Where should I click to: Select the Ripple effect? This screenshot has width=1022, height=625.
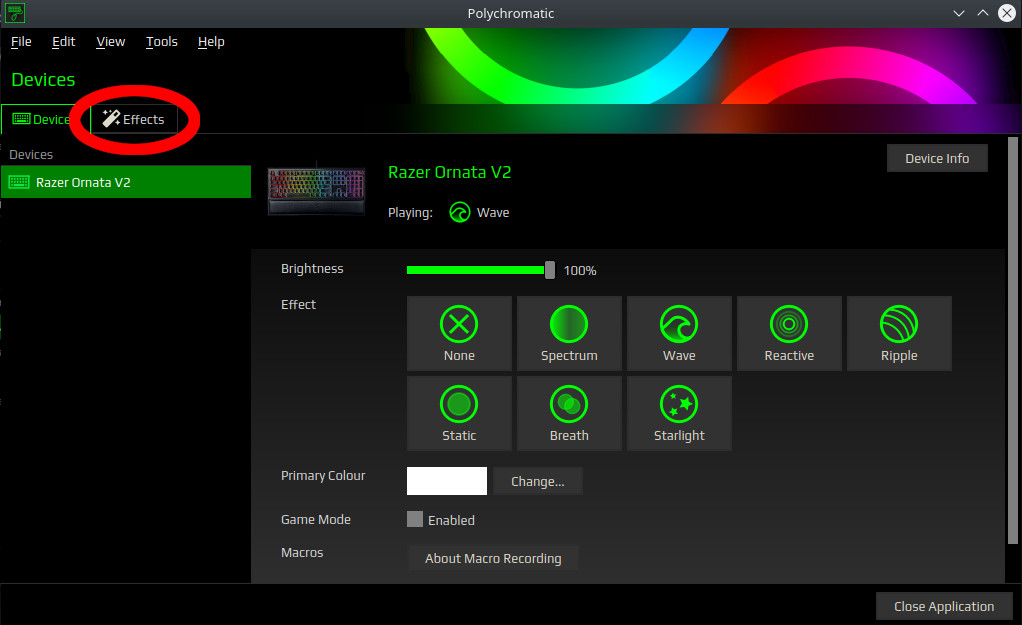(899, 334)
